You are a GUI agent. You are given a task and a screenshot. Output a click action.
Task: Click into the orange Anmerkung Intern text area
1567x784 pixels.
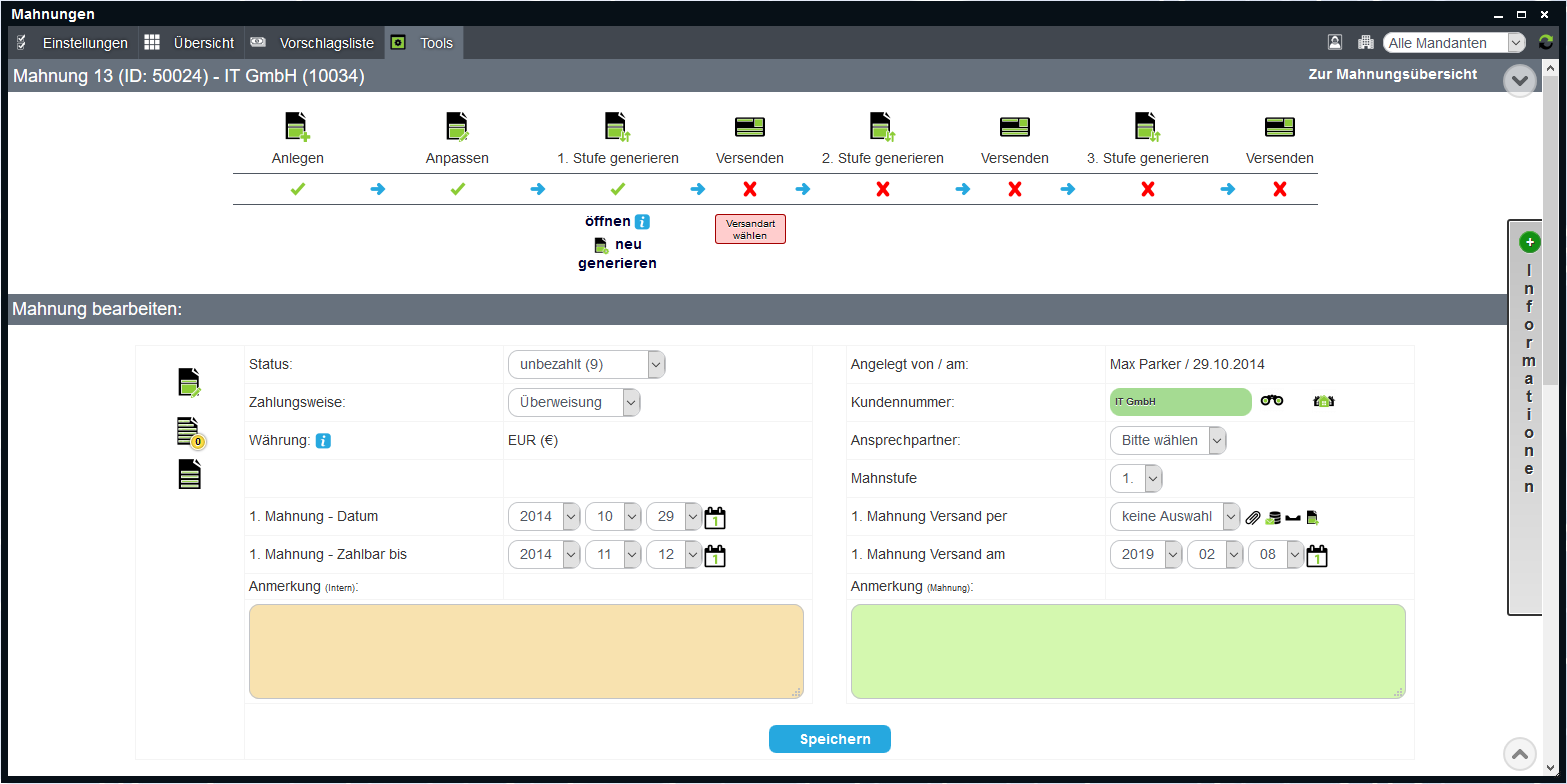[x=526, y=651]
